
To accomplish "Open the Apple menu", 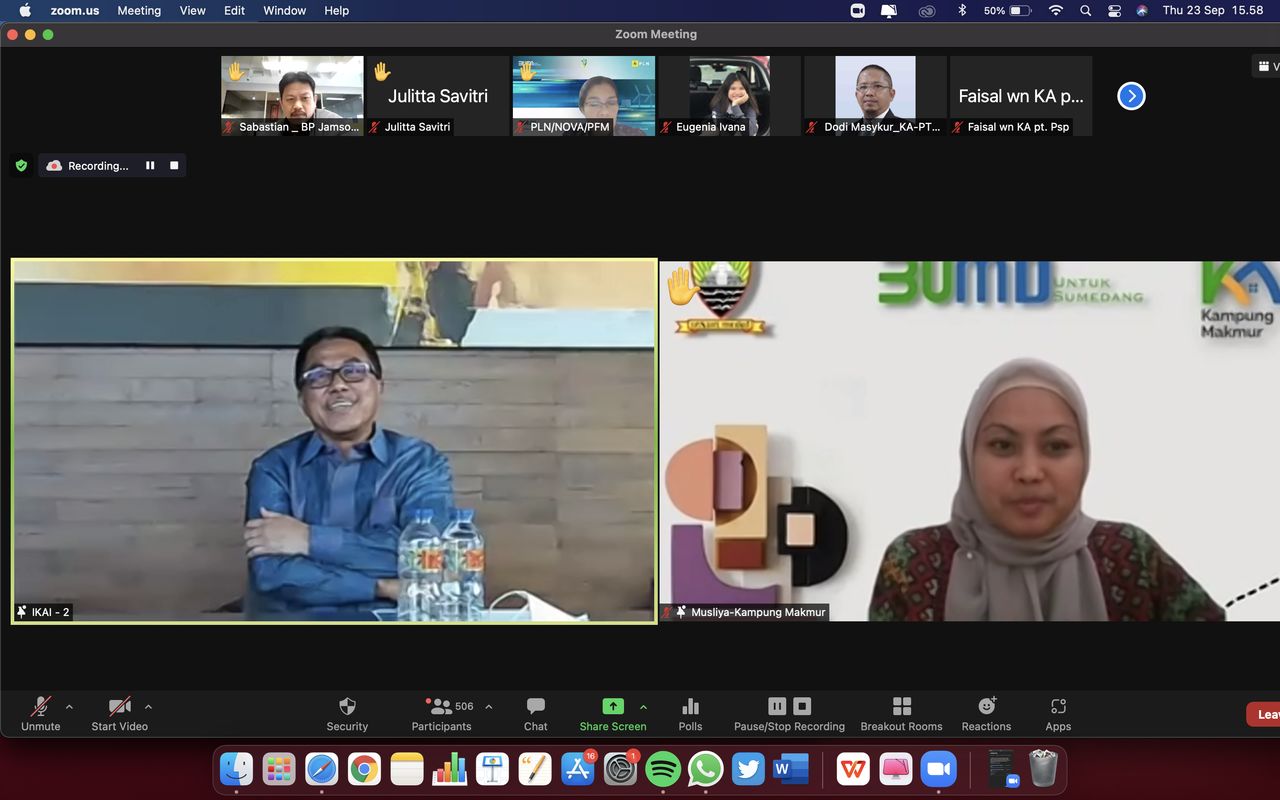I will pyautogui.click(x=24, y=10).
